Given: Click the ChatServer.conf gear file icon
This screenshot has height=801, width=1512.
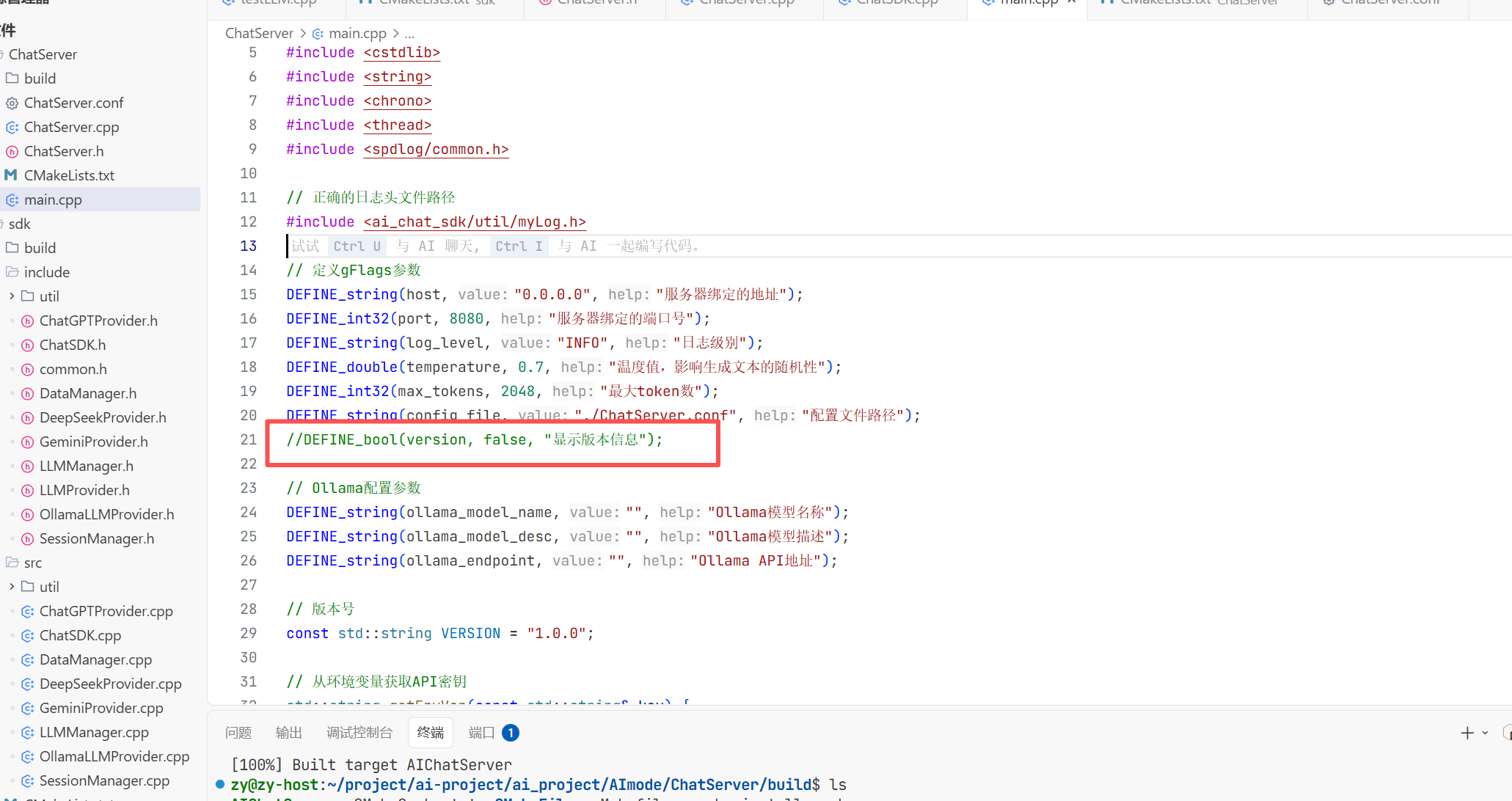Looking at the screenshot, I should click(12, 103).
